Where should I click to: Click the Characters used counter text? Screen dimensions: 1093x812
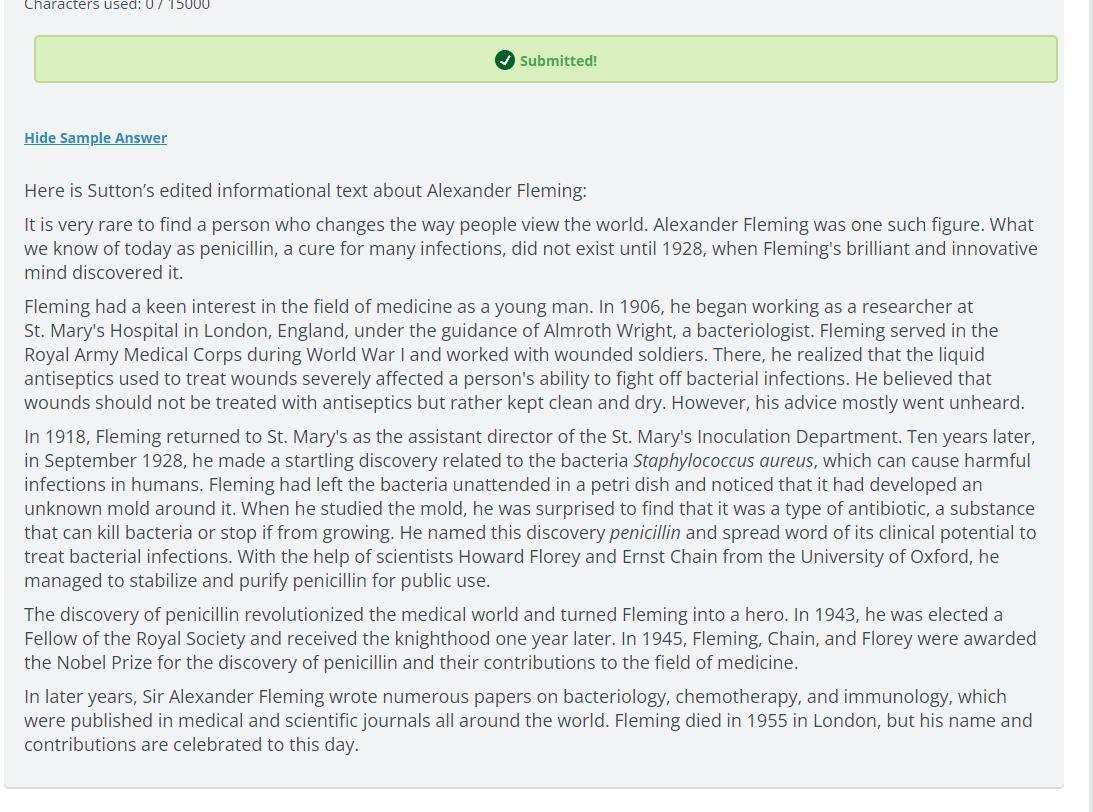(117, 6)
